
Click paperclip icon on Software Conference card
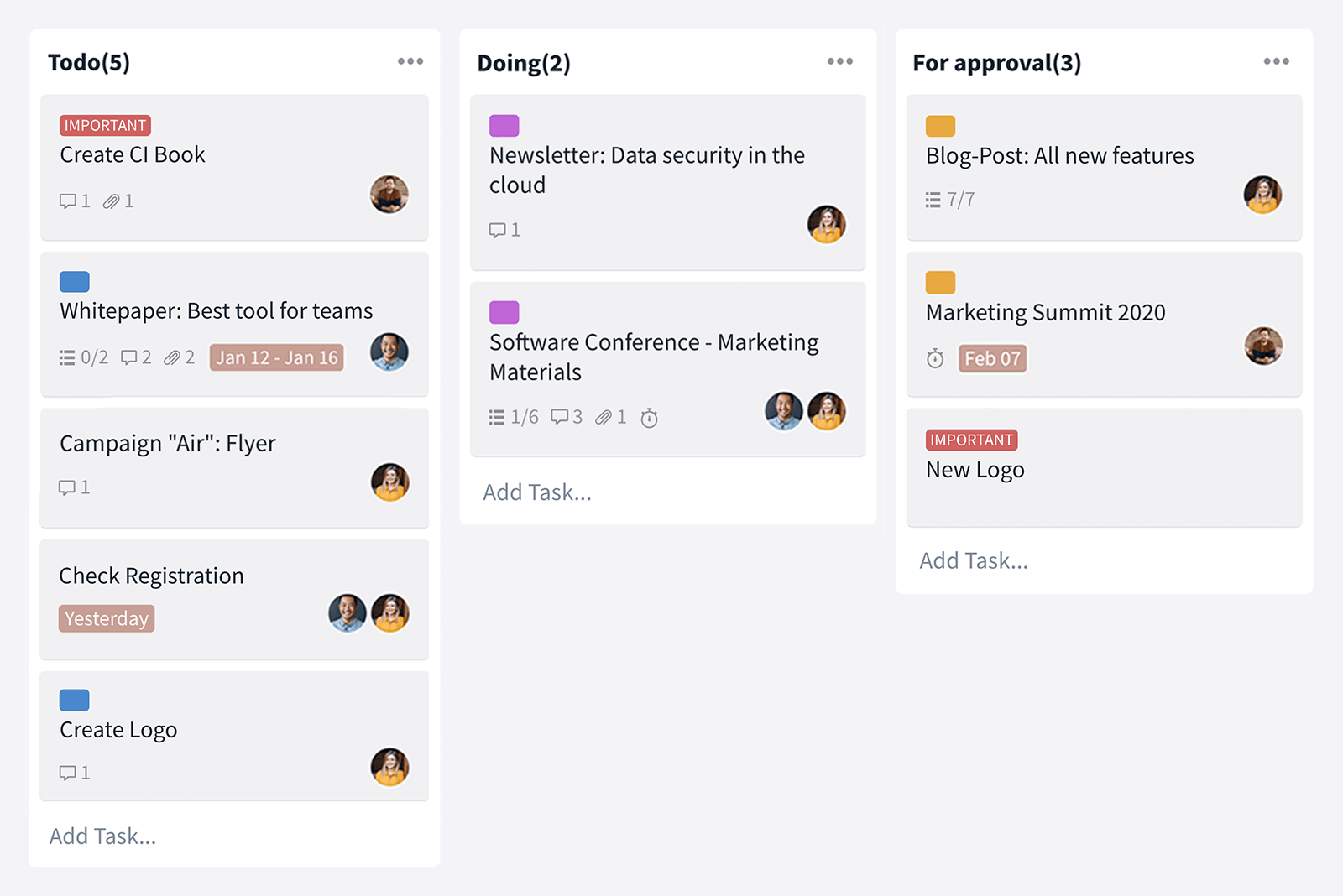[x=603, y=418]
